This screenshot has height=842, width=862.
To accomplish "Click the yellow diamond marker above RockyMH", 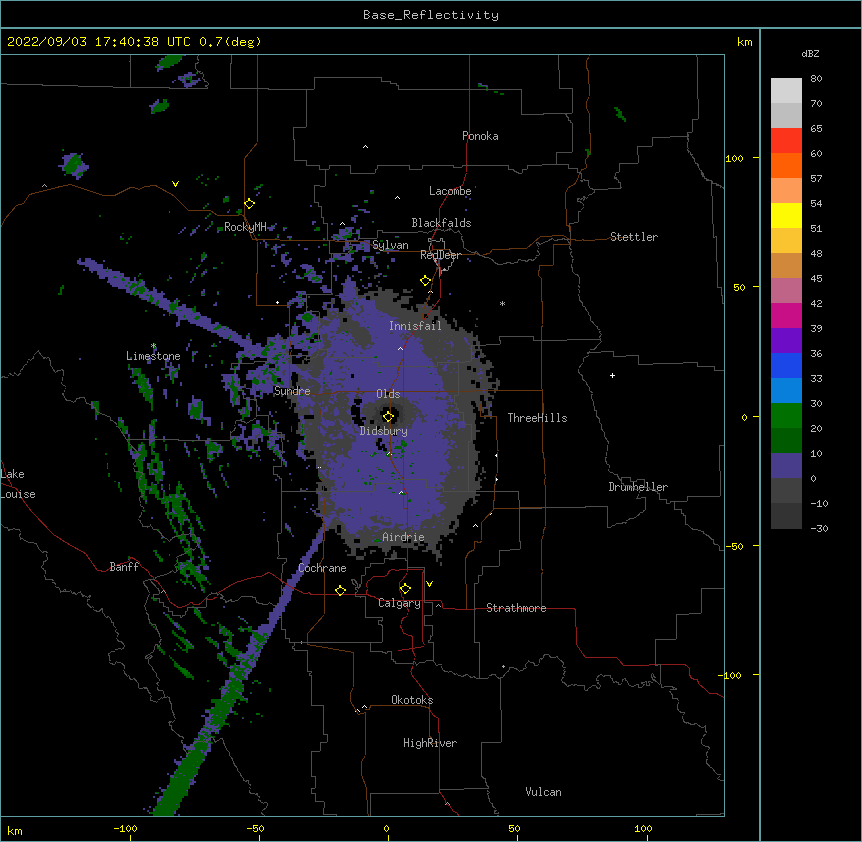I will tap(250, 204).
